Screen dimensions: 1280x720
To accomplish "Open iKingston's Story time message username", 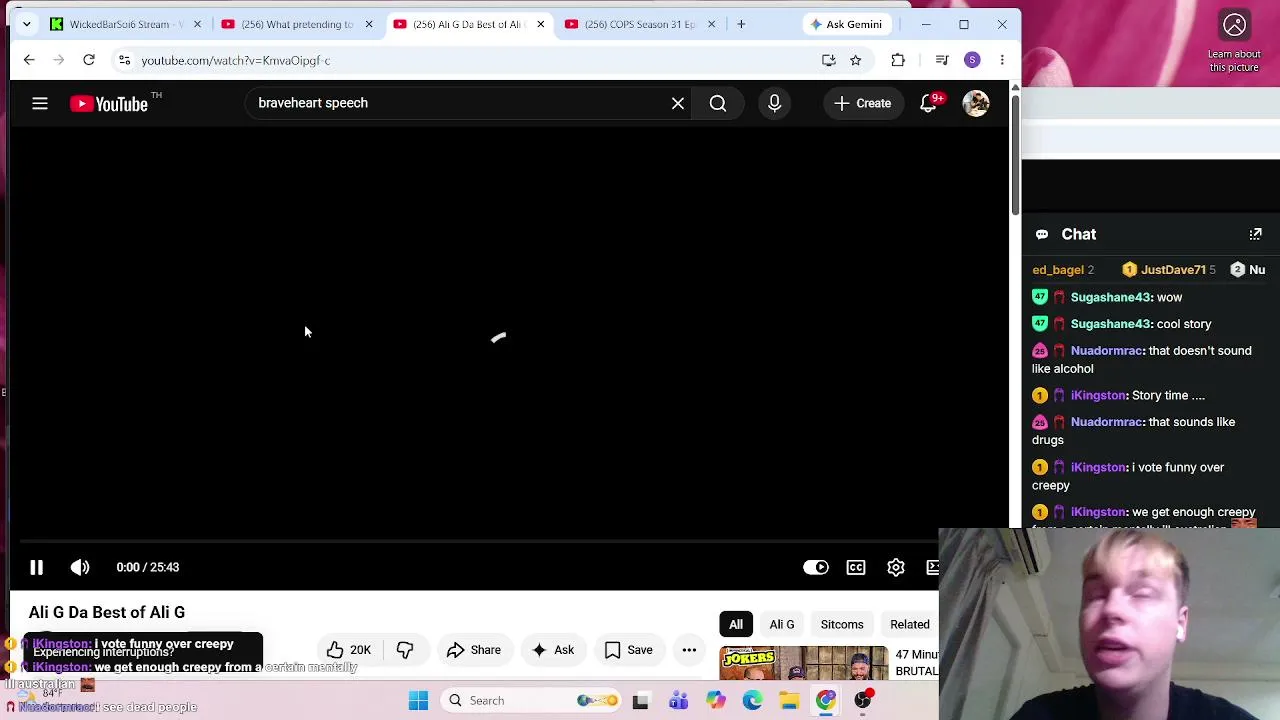I will click(x=1098, y=395).
